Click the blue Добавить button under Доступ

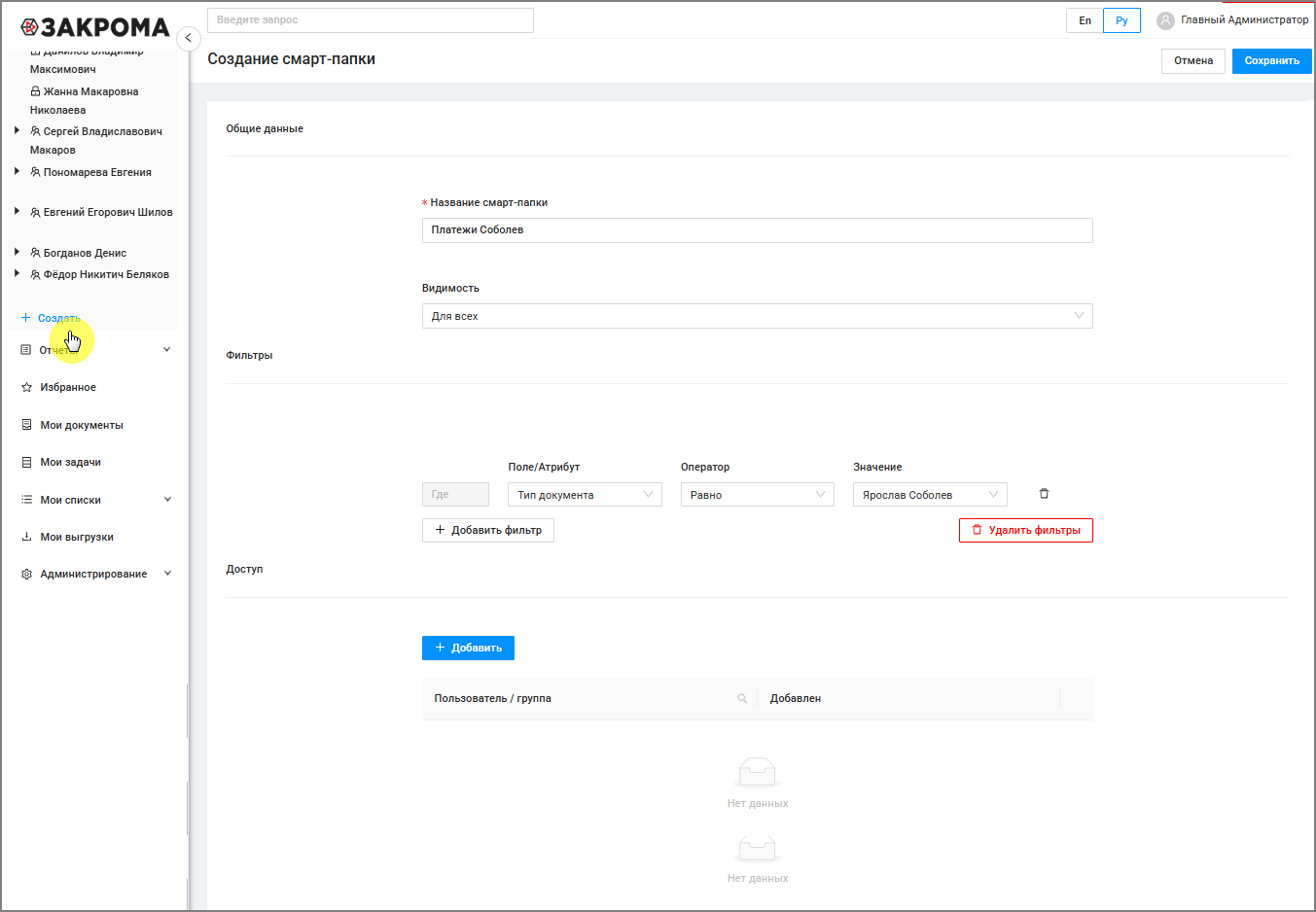point(468,648)
